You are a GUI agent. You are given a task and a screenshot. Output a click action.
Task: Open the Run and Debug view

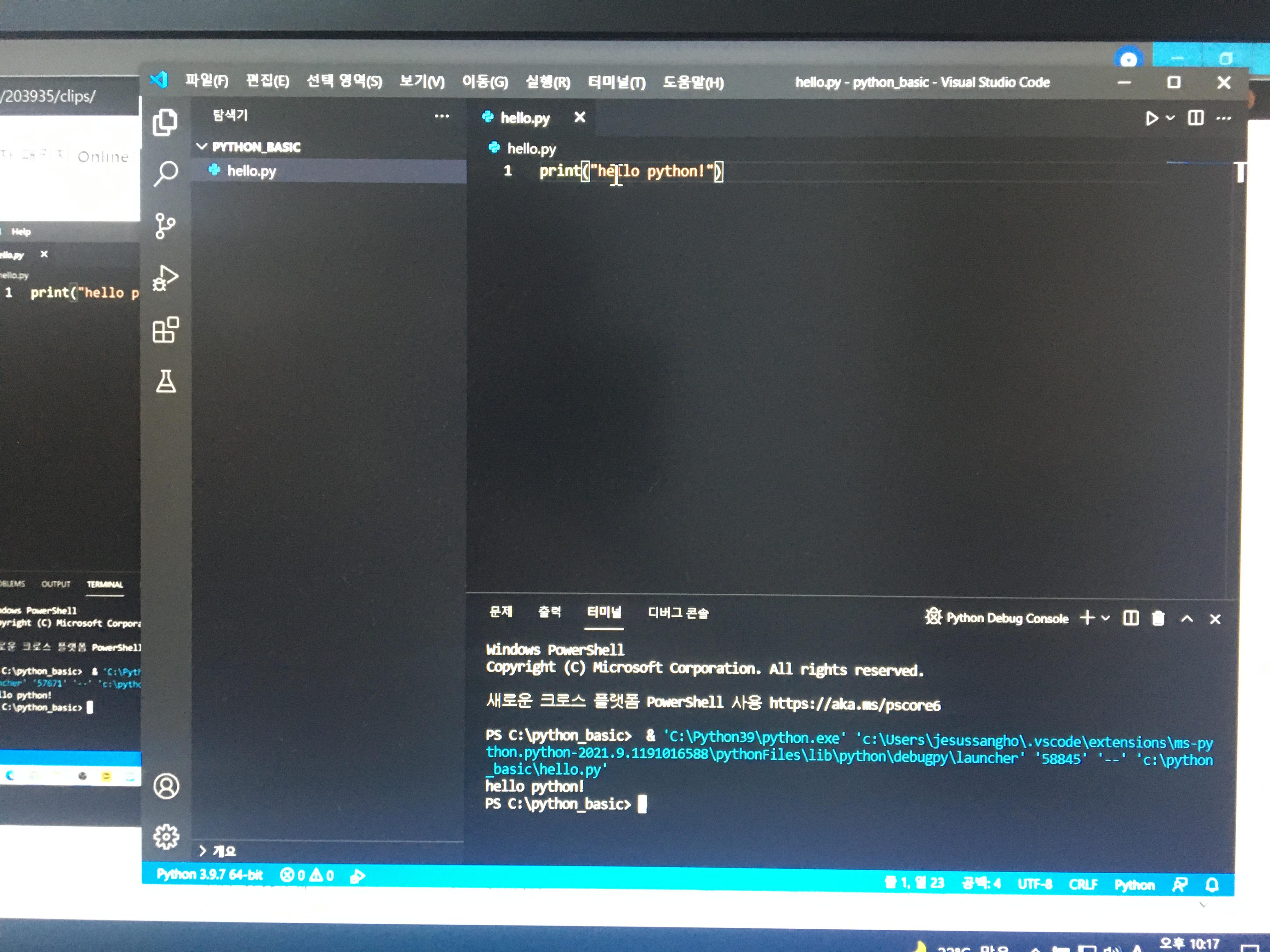click(x=165, y=278)
